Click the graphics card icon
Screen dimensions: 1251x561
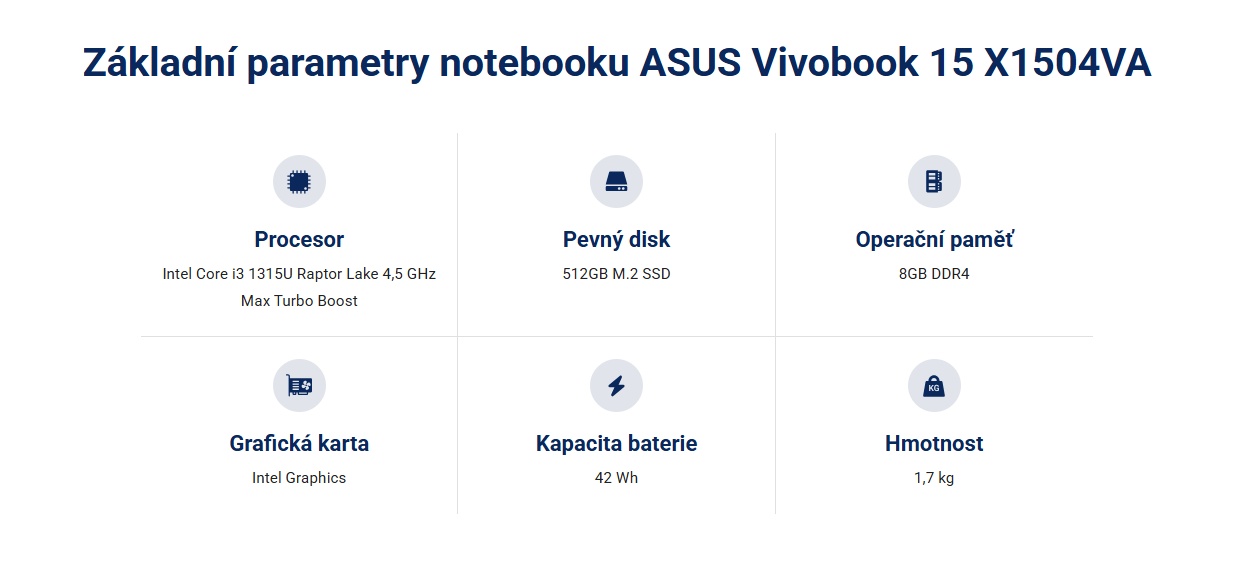(299, 386)
